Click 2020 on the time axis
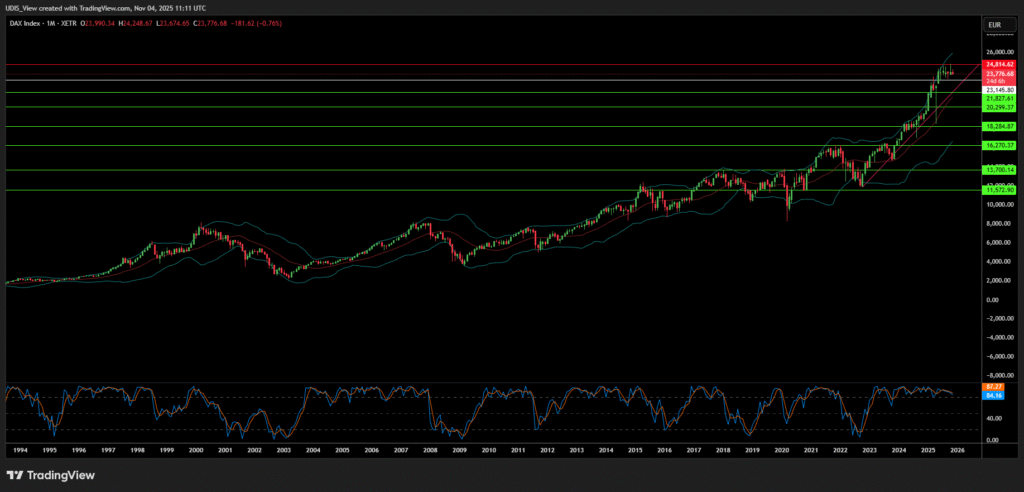The image size is (1024, 492). [x=781, y=452]
